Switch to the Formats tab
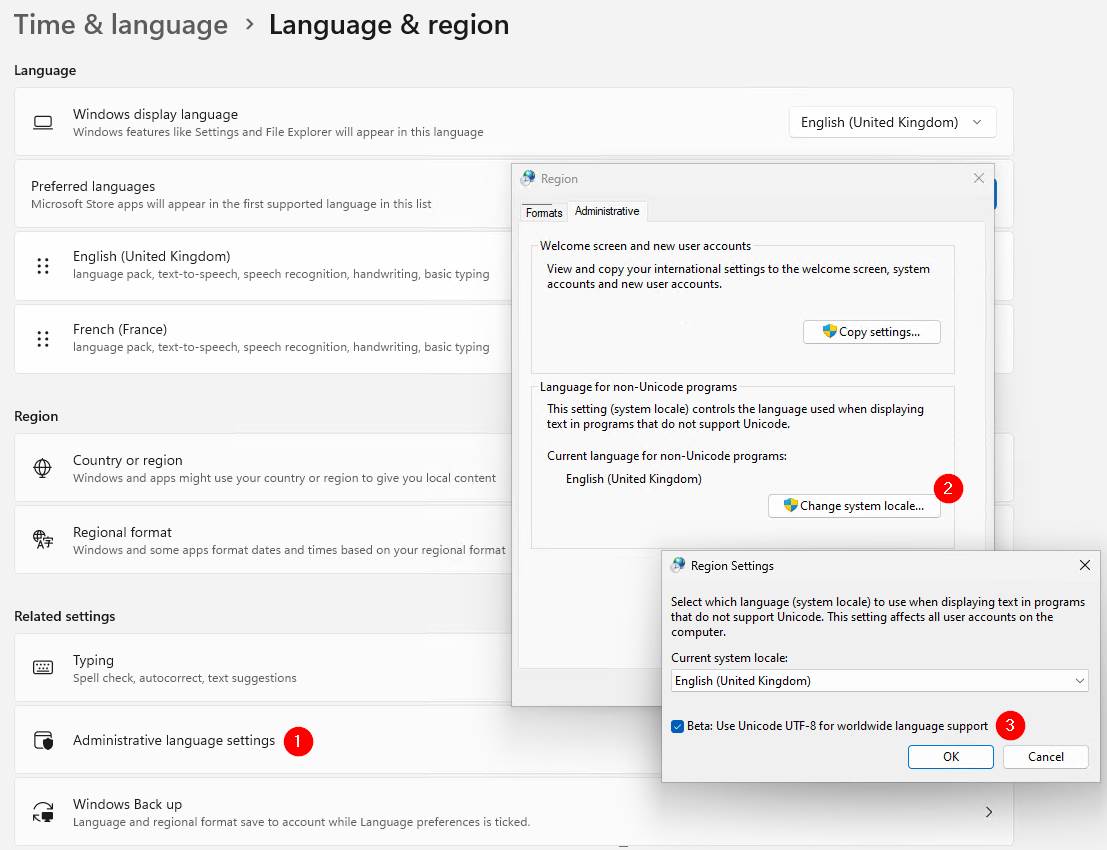 point(544,212)
